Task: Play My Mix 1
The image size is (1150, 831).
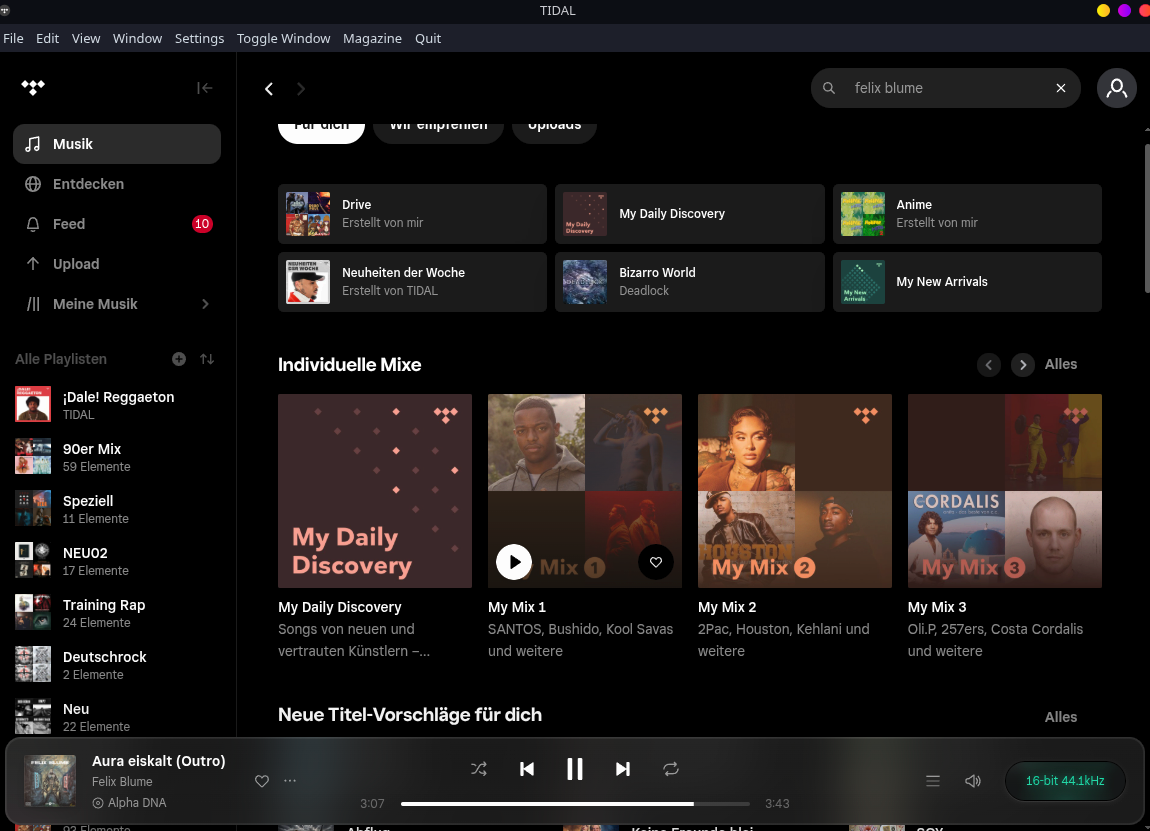Action: [x=514, y=562]
